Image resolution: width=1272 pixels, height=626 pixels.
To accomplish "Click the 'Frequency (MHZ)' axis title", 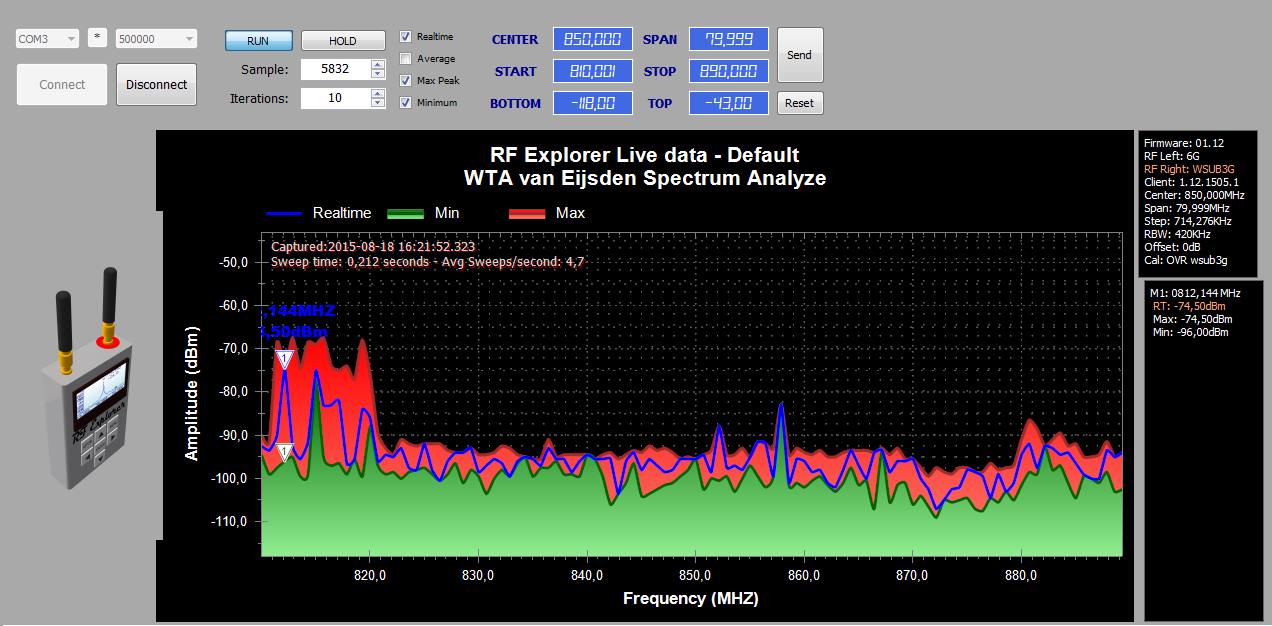I will point(691,598).
